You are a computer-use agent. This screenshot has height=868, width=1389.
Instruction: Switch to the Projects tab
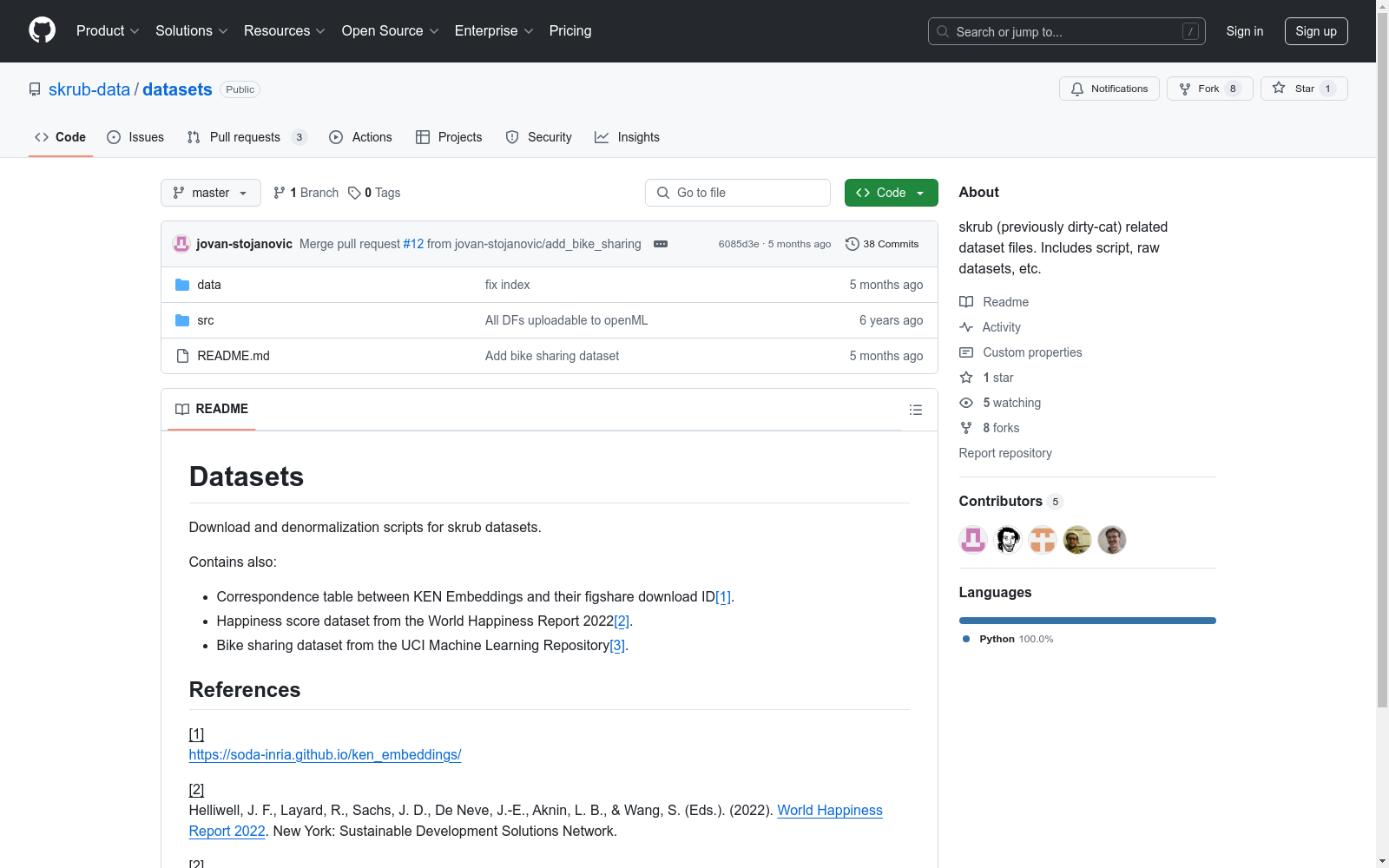449,137
